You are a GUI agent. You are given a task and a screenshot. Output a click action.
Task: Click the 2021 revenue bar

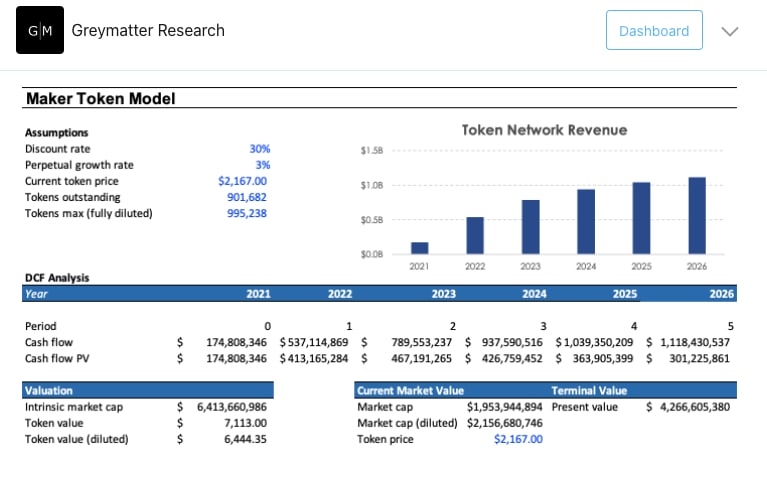(x=420, y=248)
